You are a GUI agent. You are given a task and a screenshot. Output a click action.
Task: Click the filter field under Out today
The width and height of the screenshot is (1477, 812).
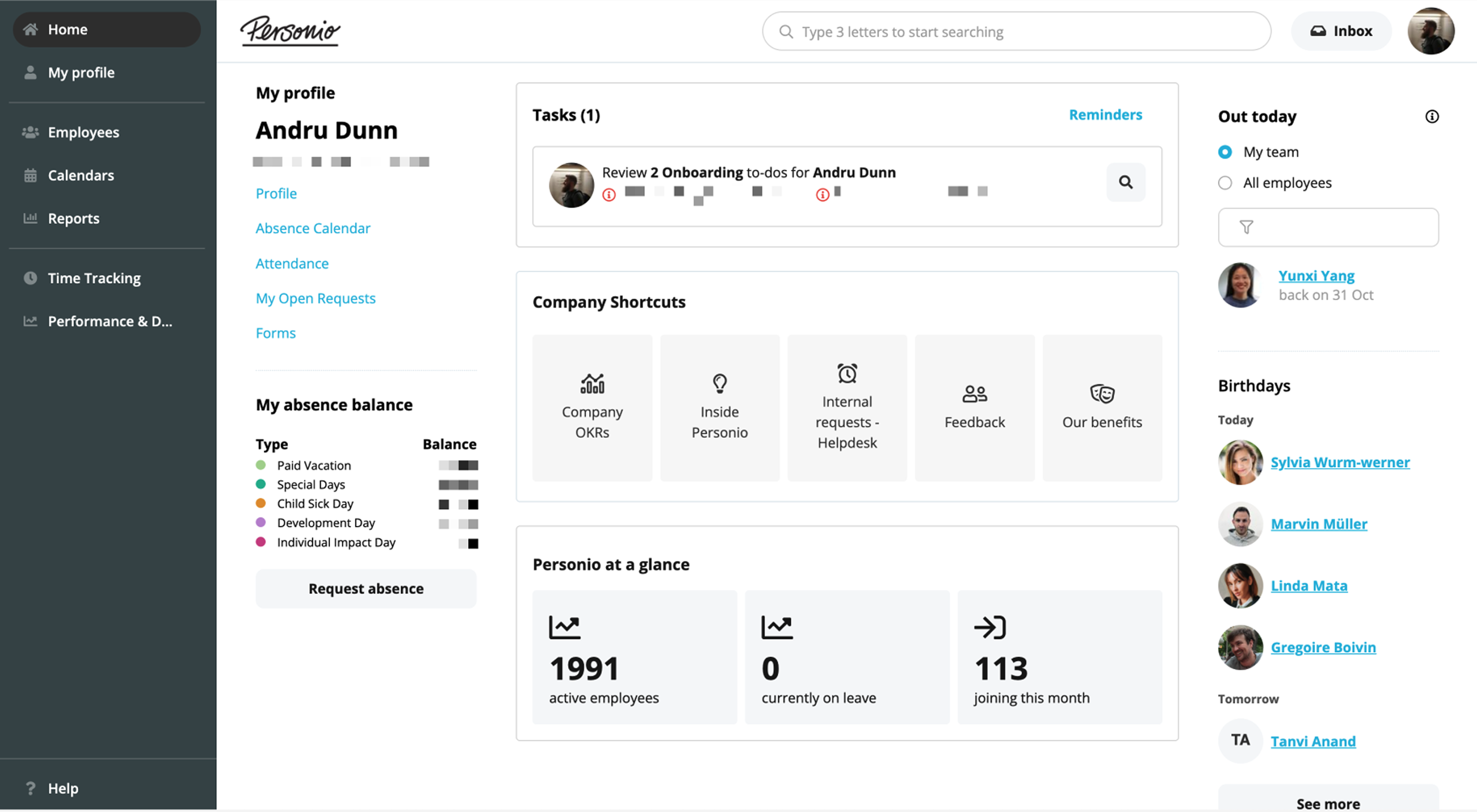(x=1328, y=228)
